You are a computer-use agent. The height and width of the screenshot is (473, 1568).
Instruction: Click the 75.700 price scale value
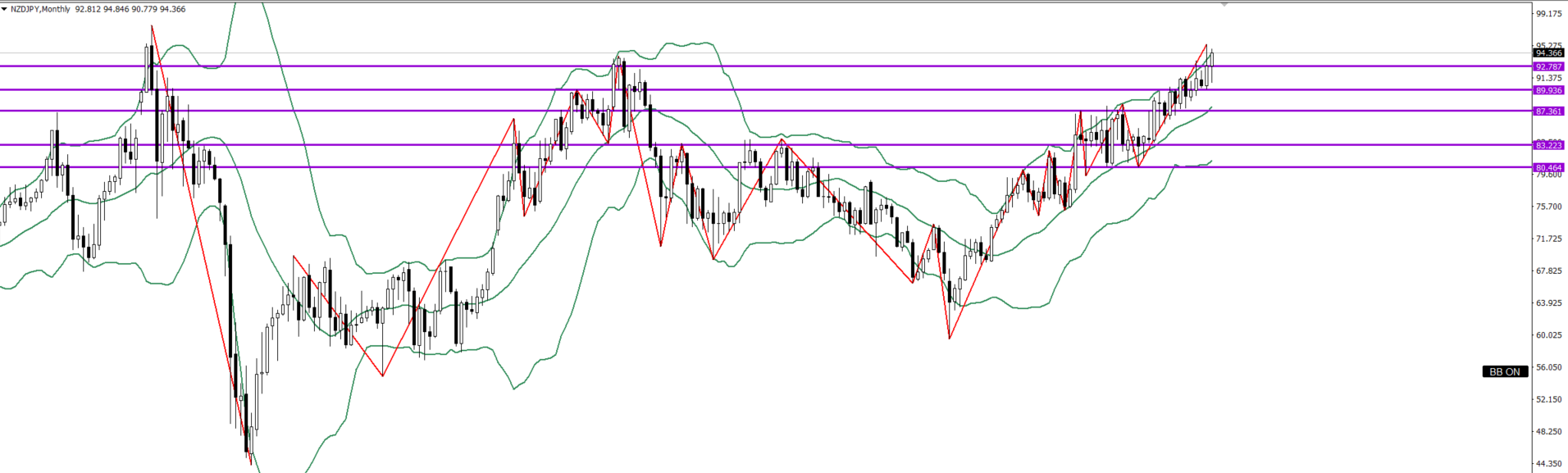point(1548,207)
